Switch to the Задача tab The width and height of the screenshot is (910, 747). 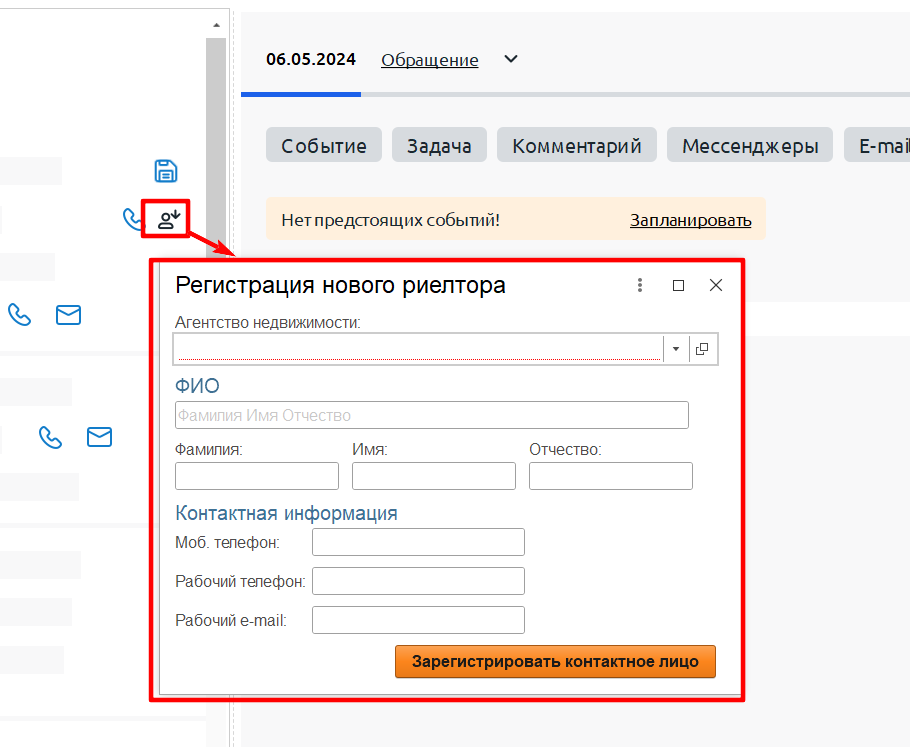coord(439,146)
